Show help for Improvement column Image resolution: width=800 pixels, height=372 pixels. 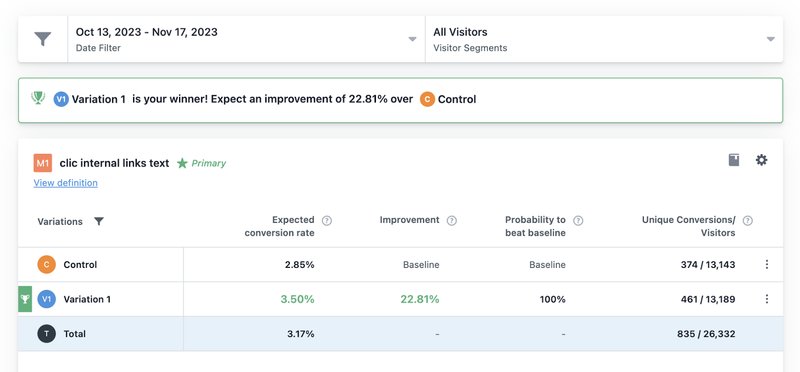point(452,220)
